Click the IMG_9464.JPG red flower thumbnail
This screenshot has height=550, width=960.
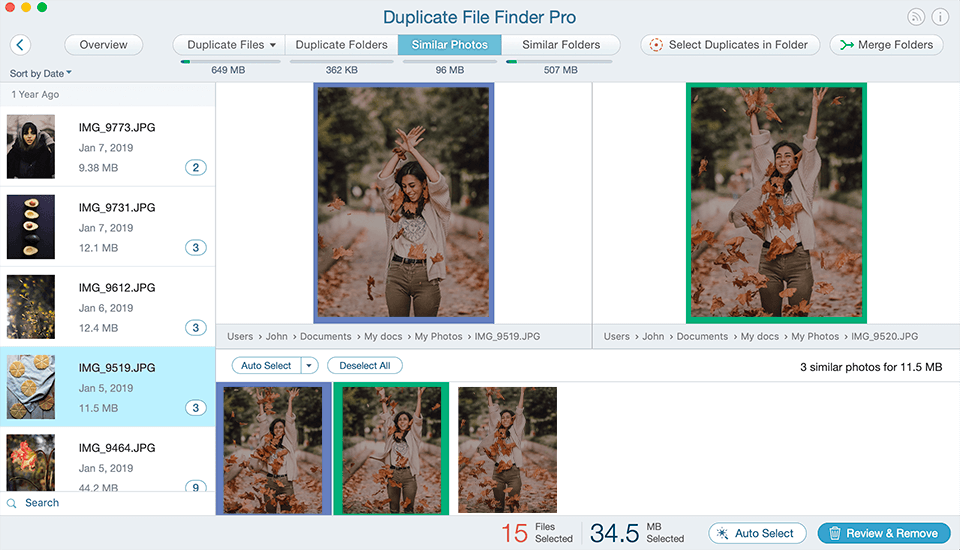point(31,462)
